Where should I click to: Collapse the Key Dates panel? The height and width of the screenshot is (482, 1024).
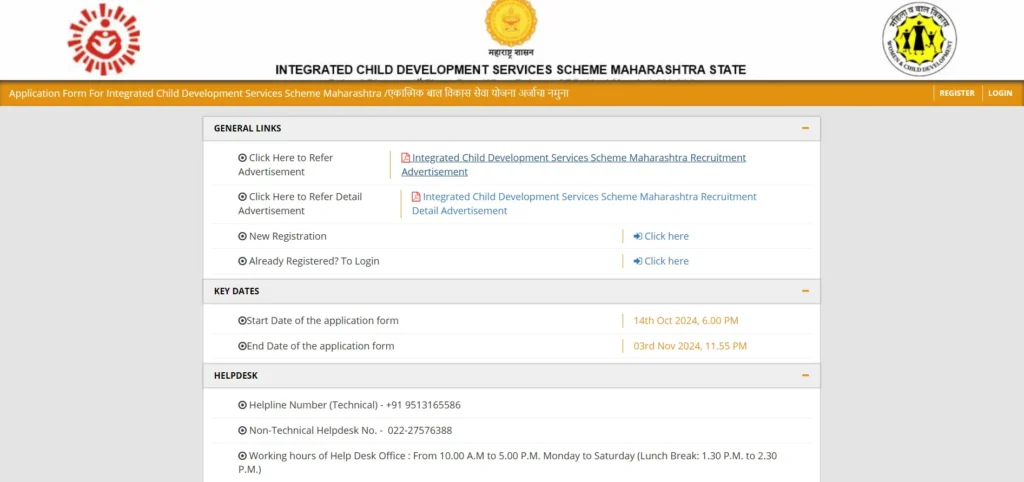point(805,291)
